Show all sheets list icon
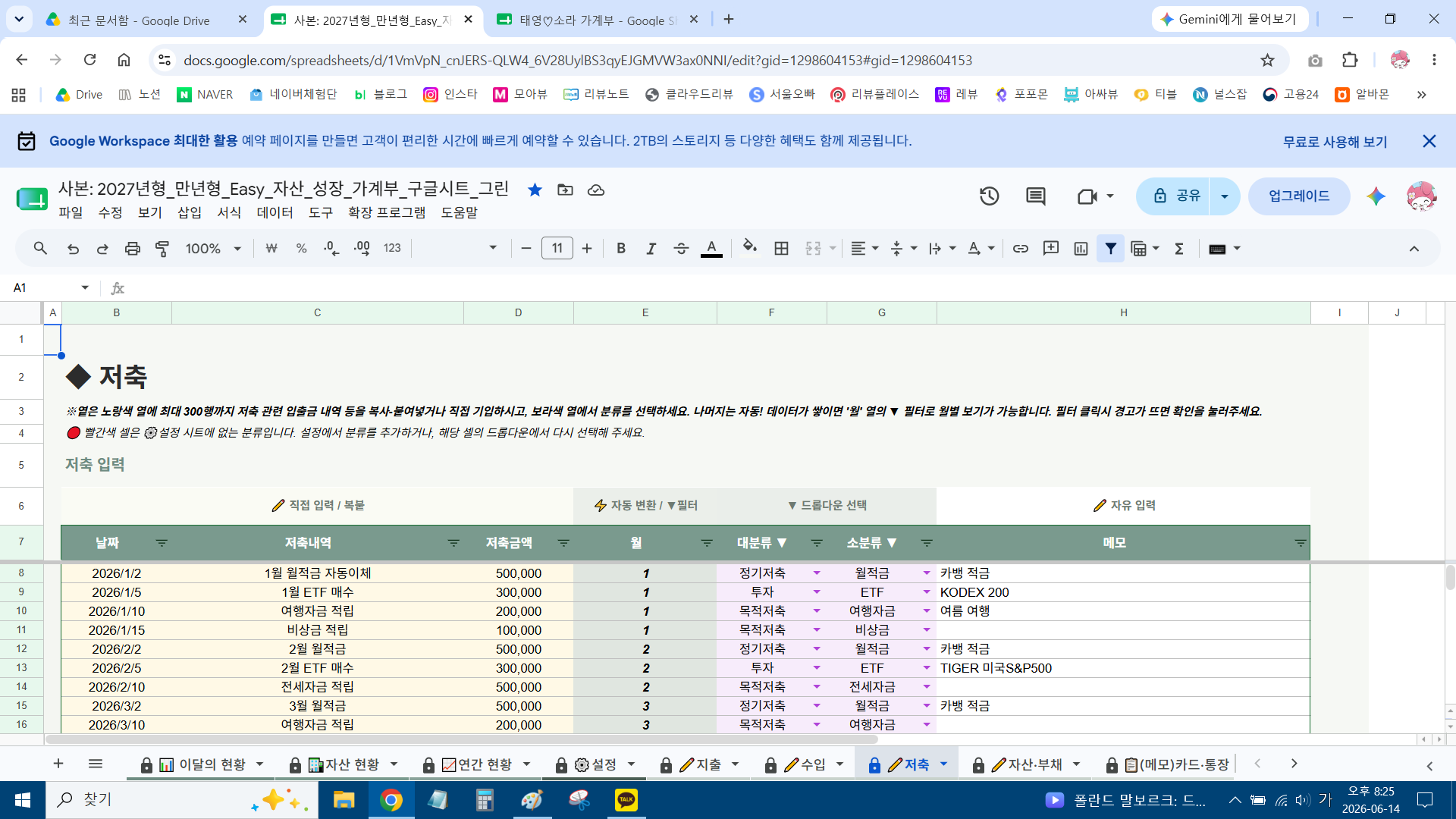 point(96,764)
